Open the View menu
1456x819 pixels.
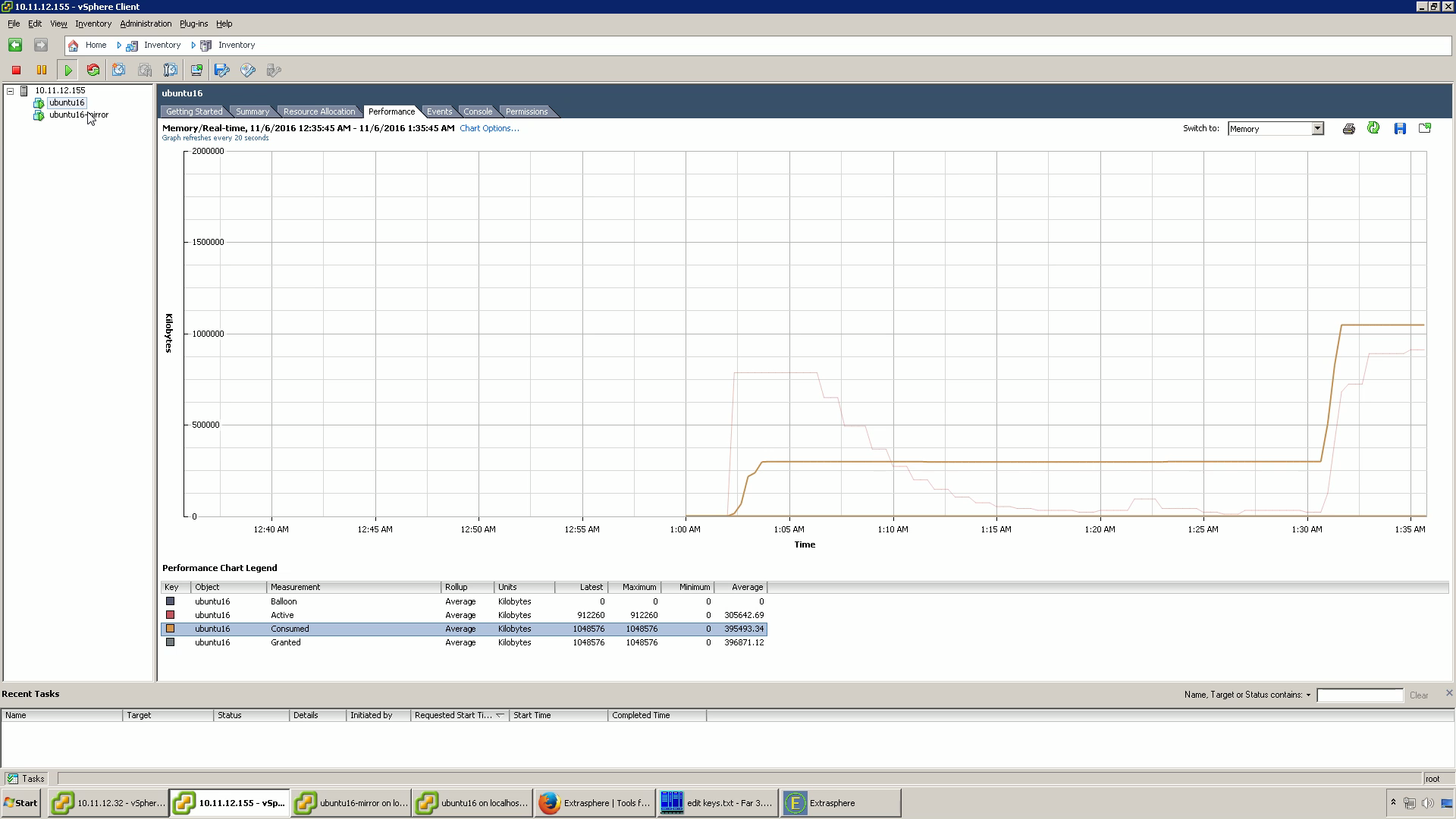(58, 24)
